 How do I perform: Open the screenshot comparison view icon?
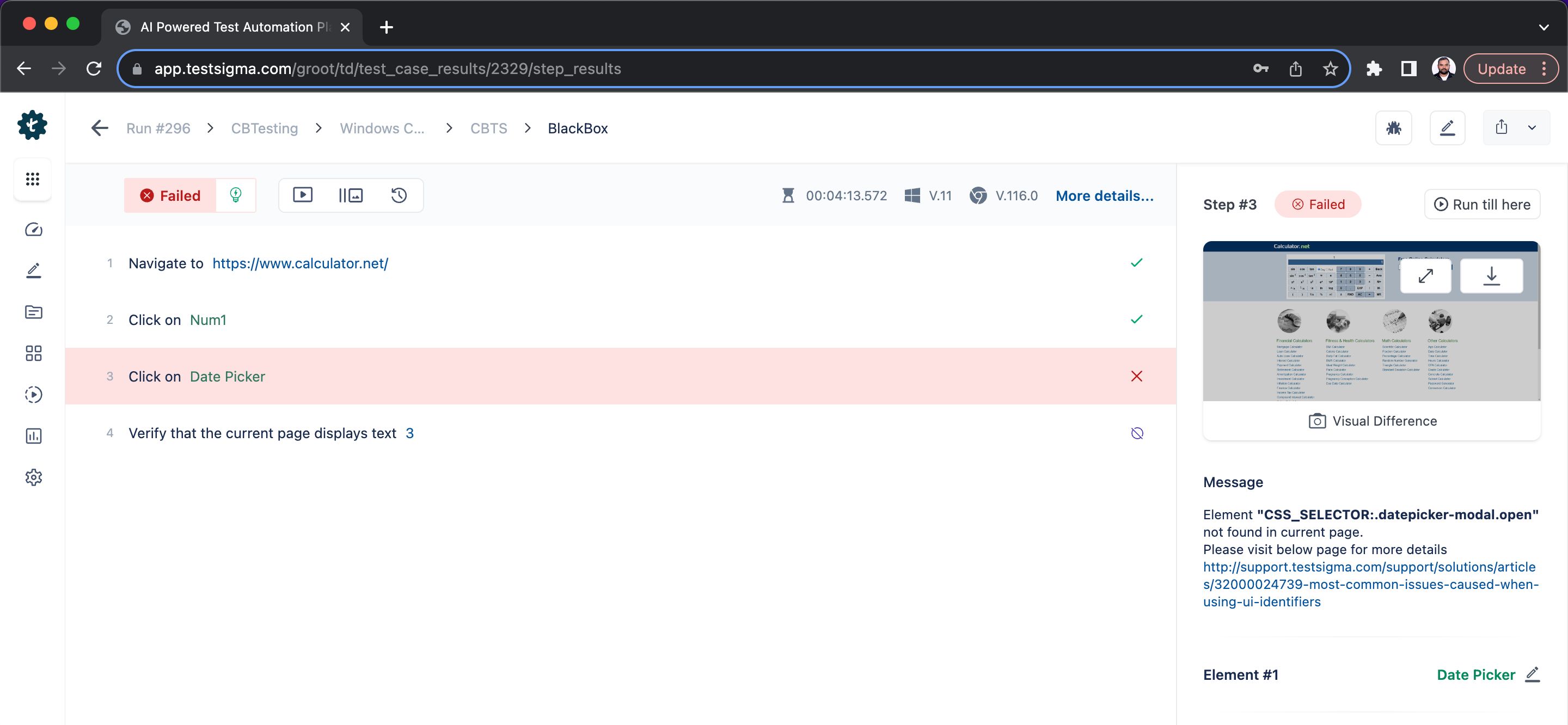click(x=351, y=195)
